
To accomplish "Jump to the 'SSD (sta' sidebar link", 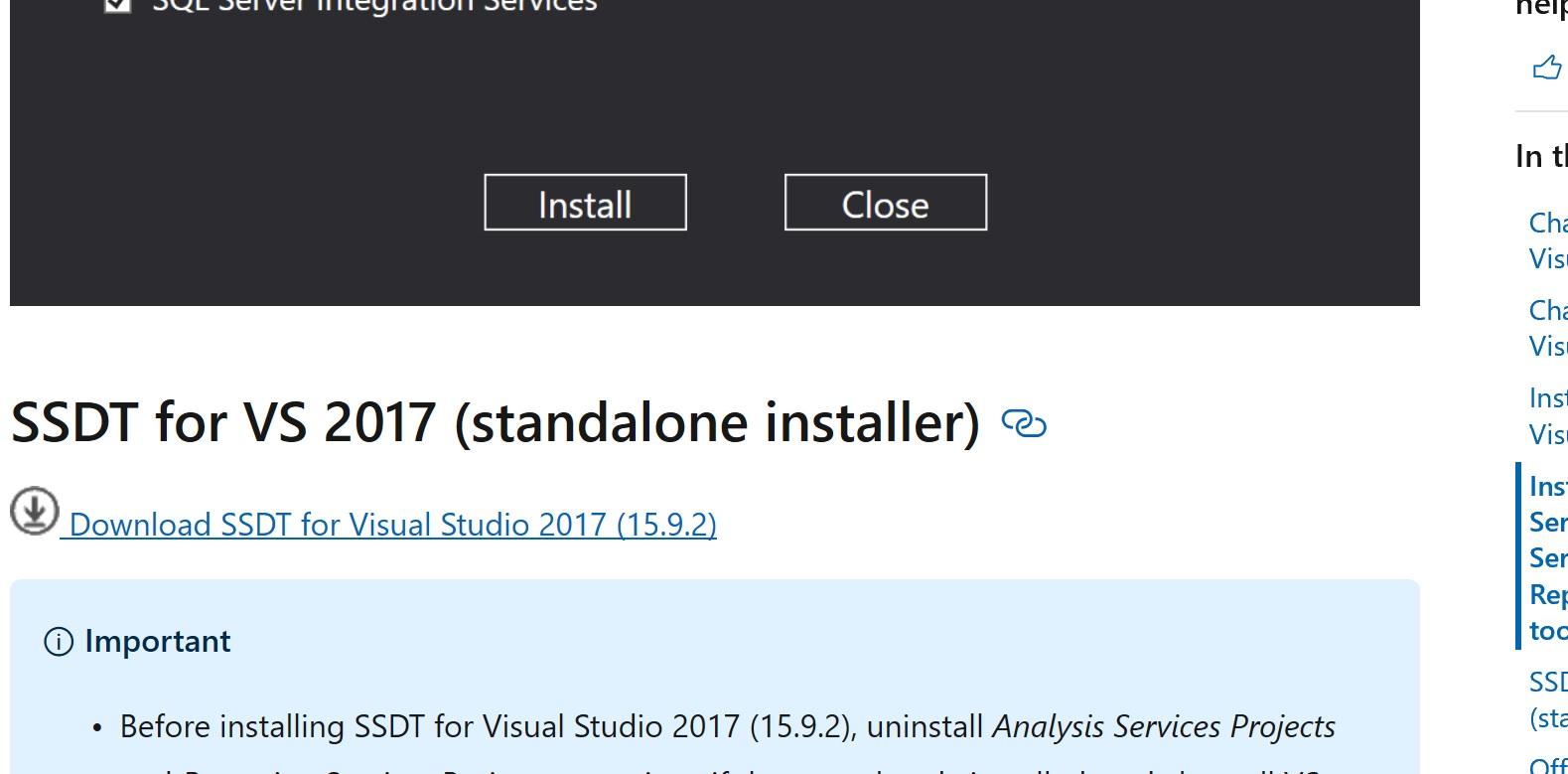I will (x=1548, y=699).
